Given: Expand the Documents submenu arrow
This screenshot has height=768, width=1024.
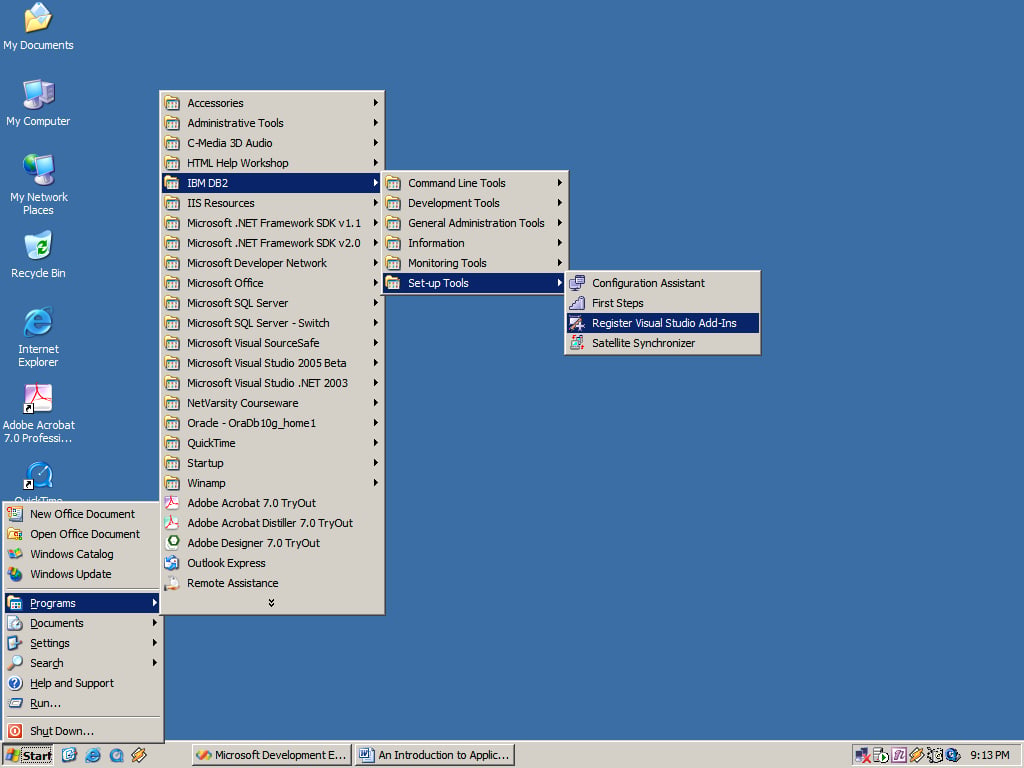Looking at the screenshot, I should click(x=155, y=623).
